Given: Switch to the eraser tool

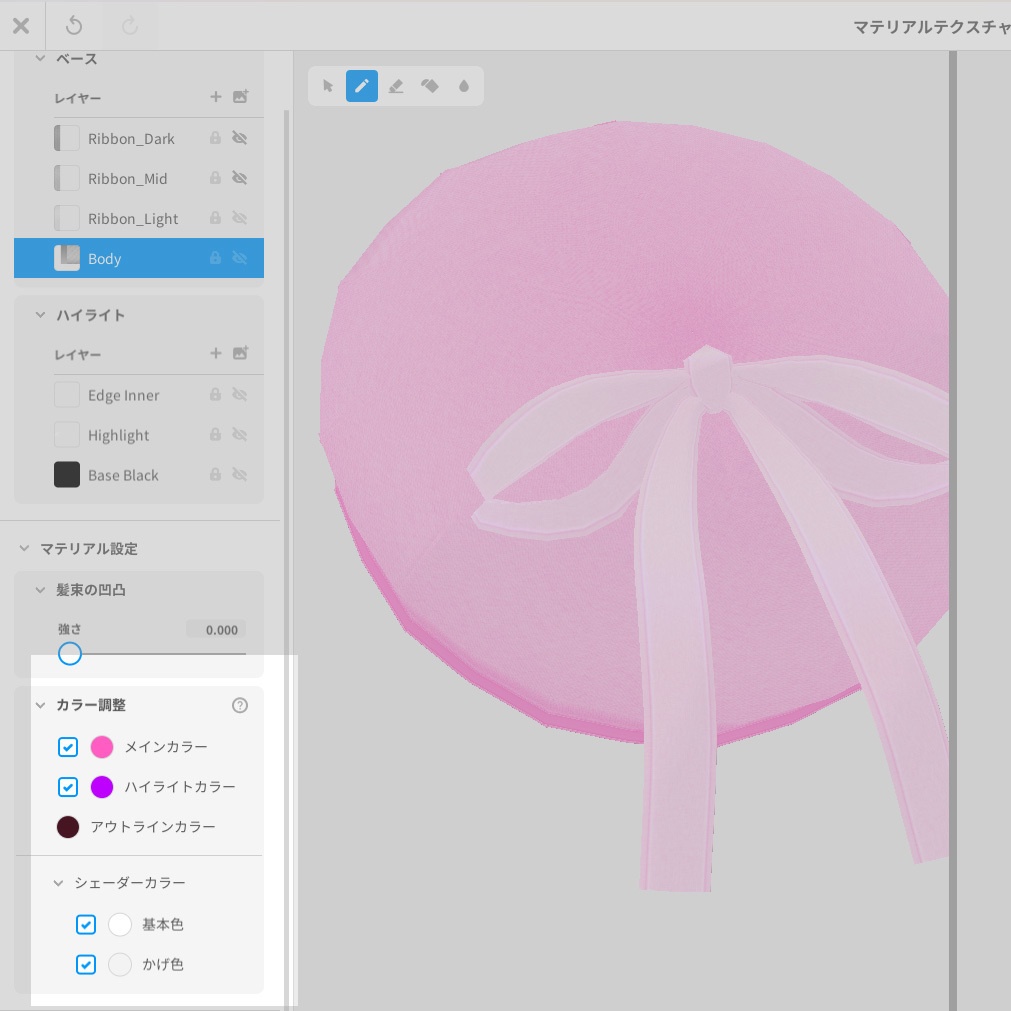Looking at the screenshot, I should (x=396, y=86).
